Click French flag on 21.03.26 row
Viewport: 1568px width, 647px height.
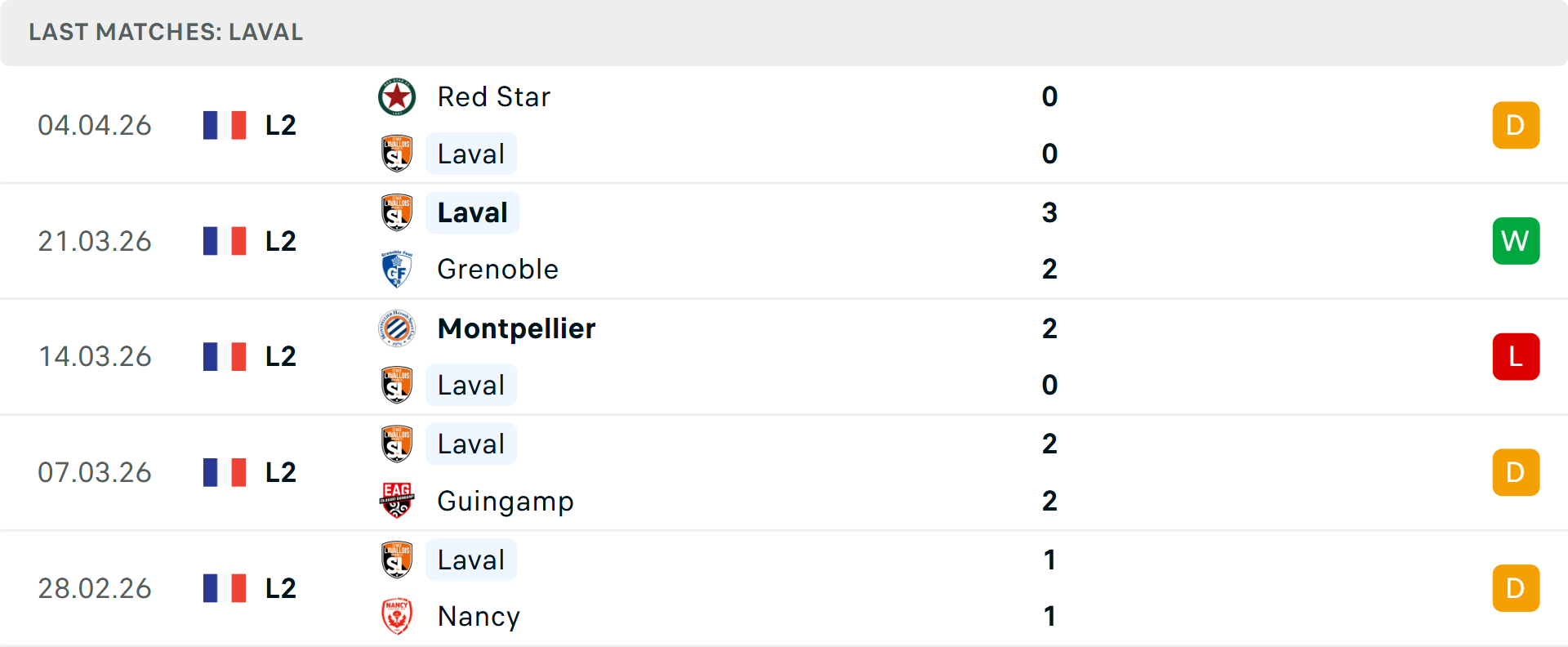(x=225, y=241)
